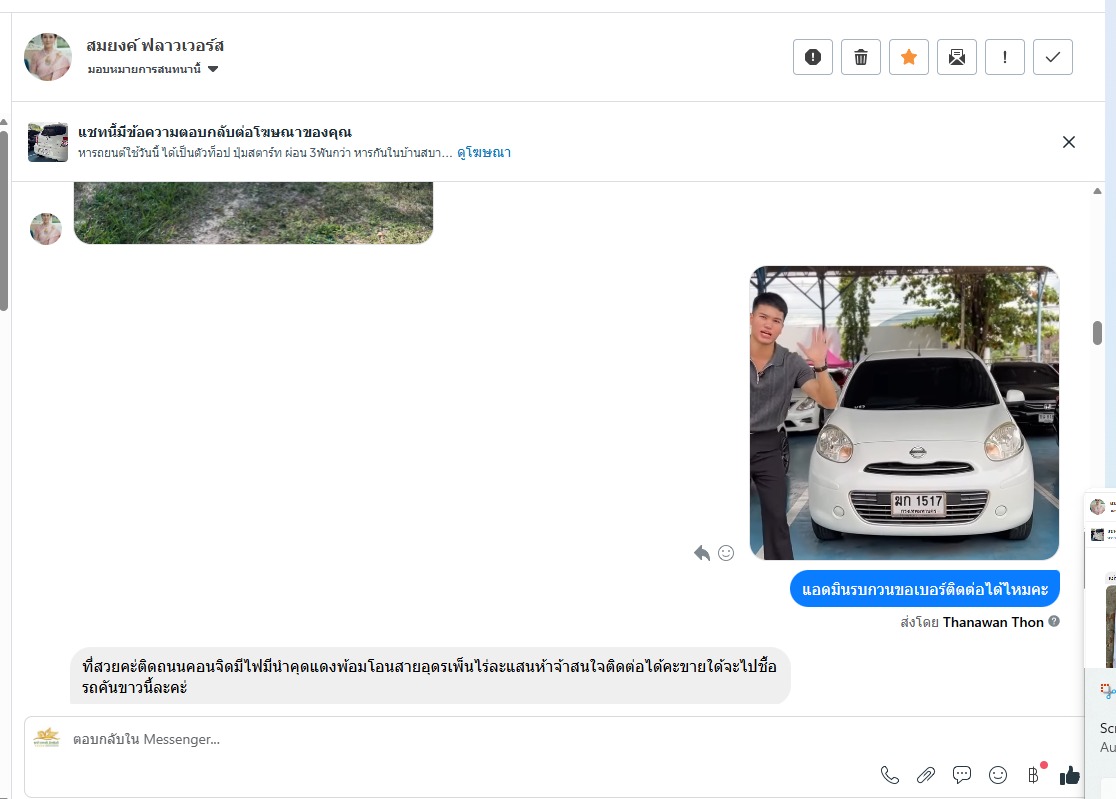Attach a file with the paperclip icon
This screenshot has width=1116, height=799.
[x=925, y=775]
